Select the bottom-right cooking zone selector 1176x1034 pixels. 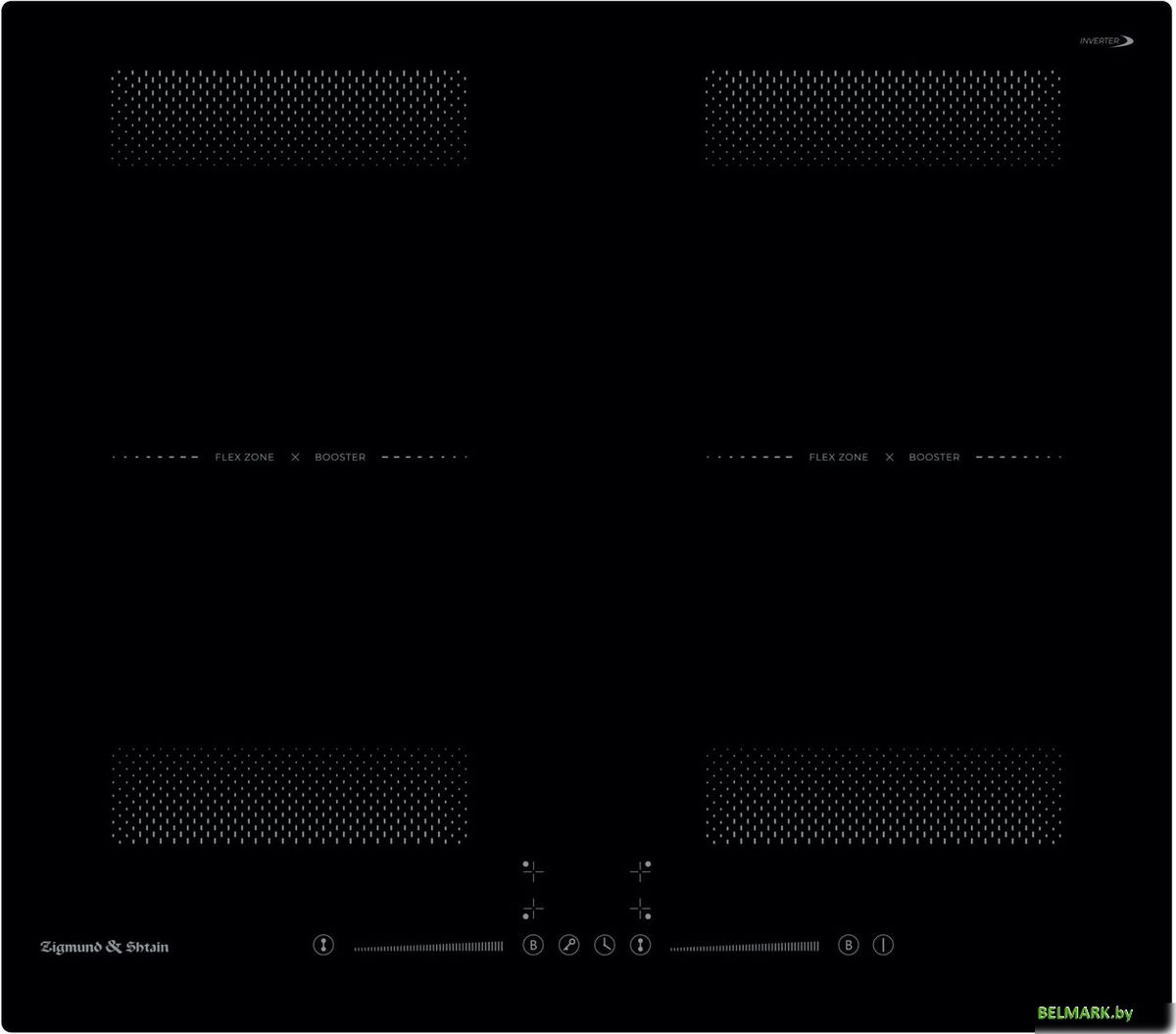point(641,909)
